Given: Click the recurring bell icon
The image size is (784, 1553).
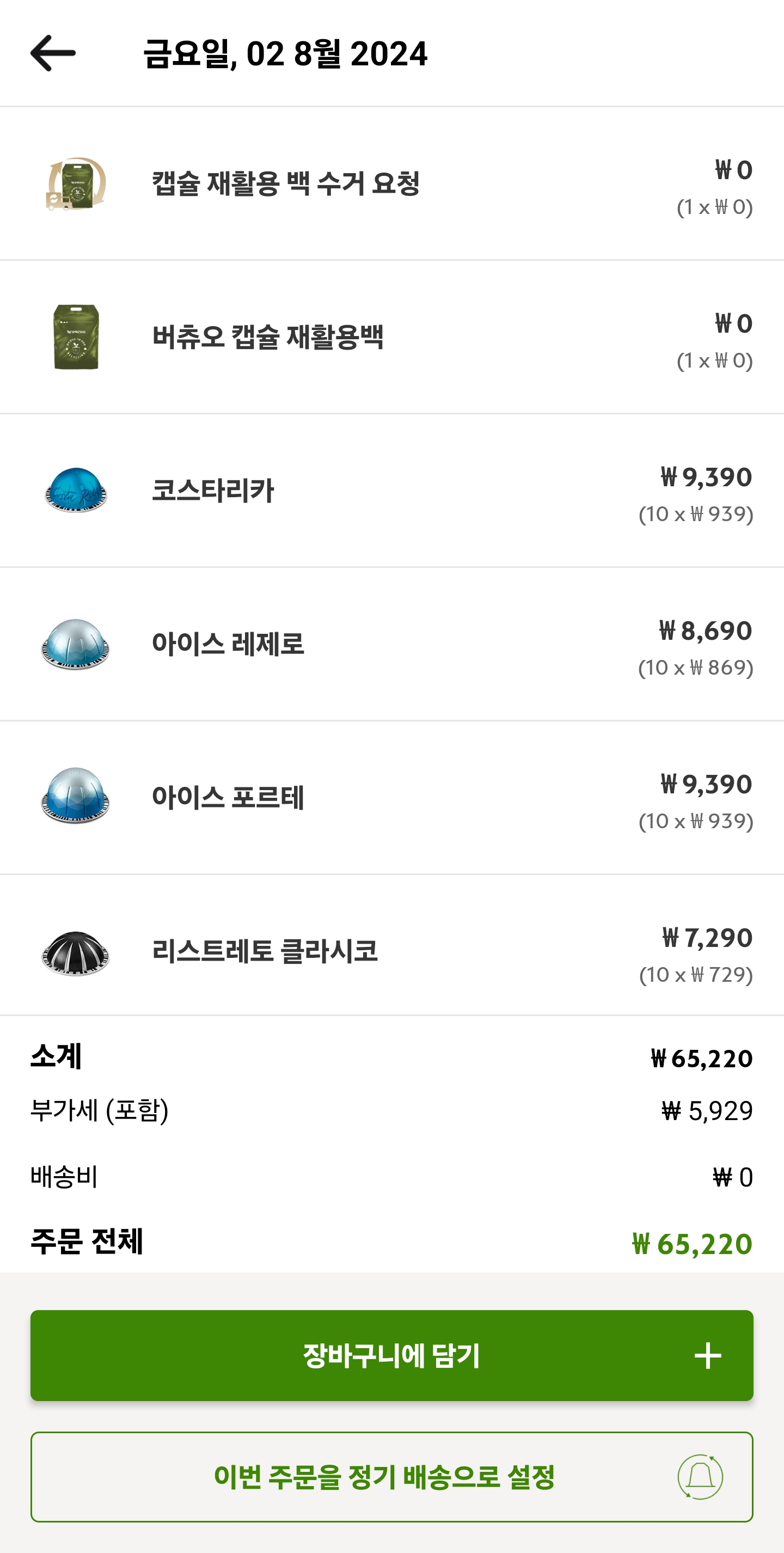Looking at the screenshot, I should point(700,1476).
